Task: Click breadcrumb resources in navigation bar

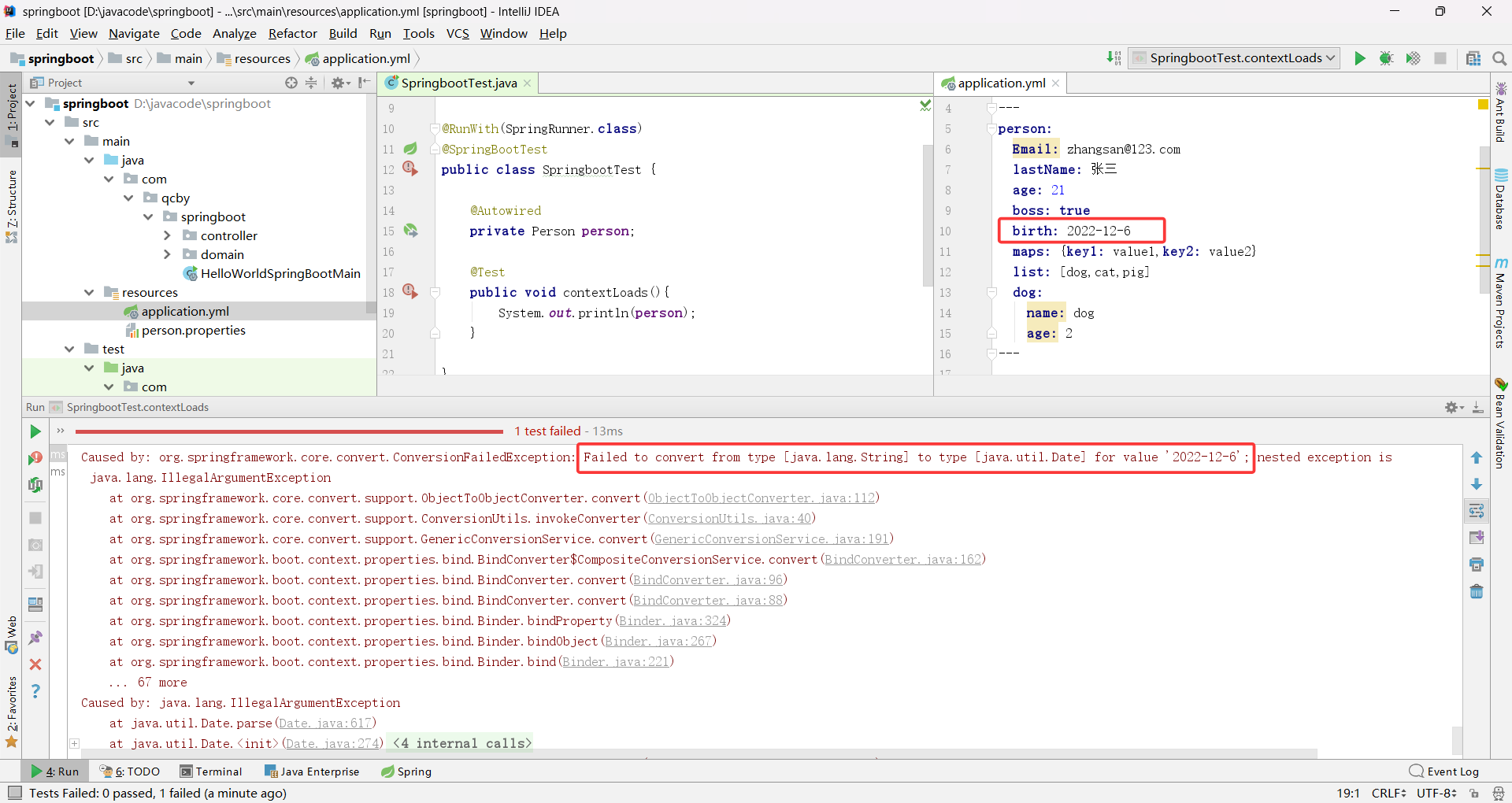Action: [254, 58]
